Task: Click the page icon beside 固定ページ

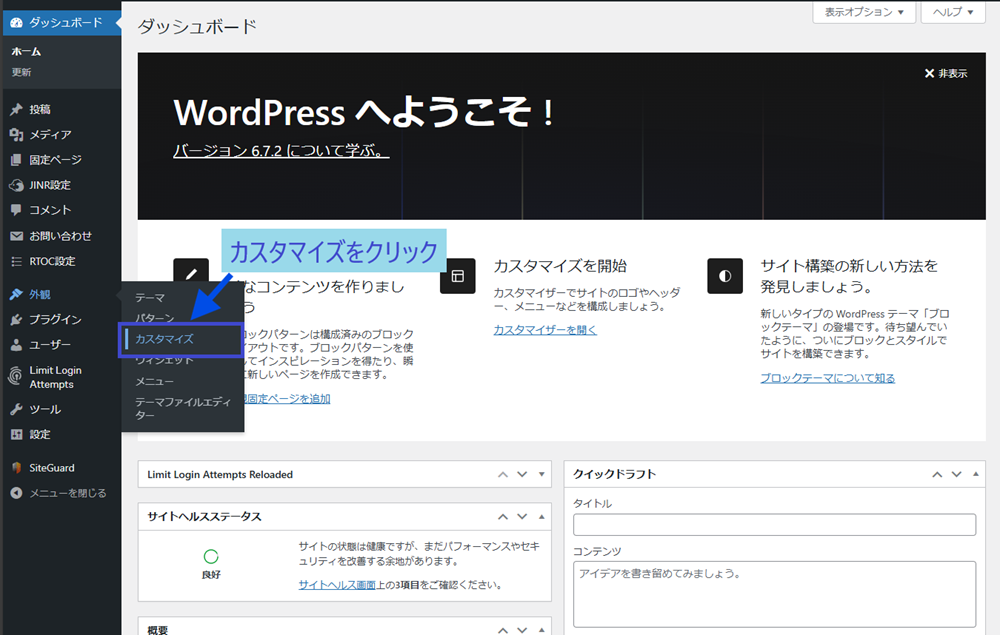Action: 16,160
